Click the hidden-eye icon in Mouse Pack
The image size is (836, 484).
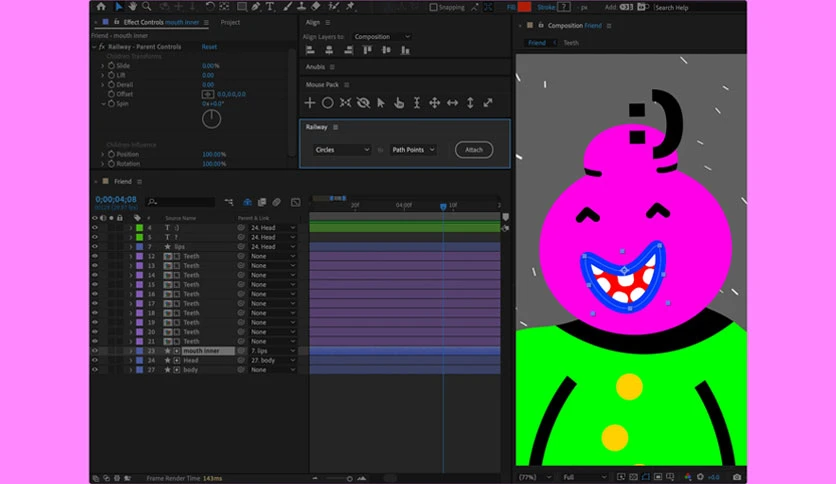click(x=363, y=103)
